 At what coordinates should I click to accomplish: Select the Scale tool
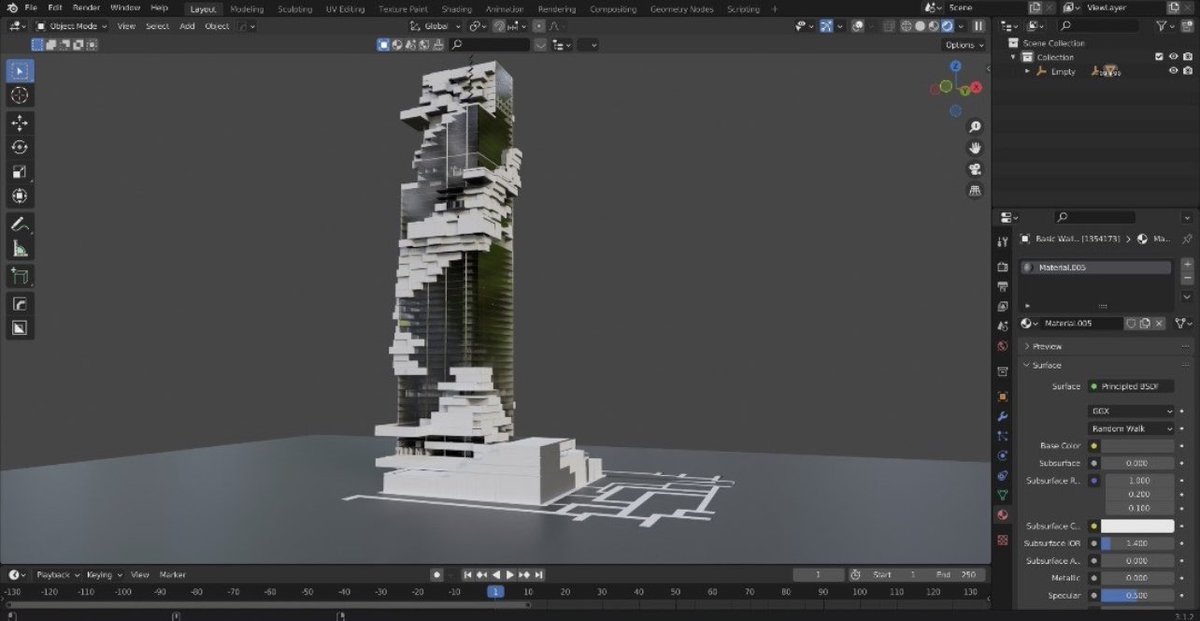coord(20,172)
